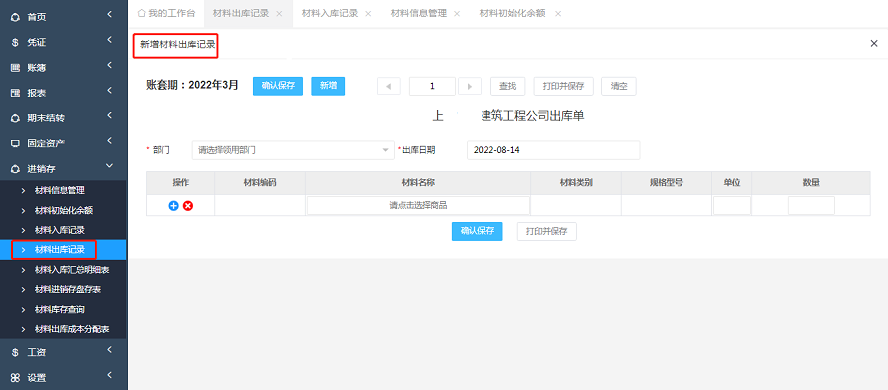This screenshot has width=888, height=390.
Task: Click the 设置 settings icon in sidebar
Action: (x=16, y=378)
